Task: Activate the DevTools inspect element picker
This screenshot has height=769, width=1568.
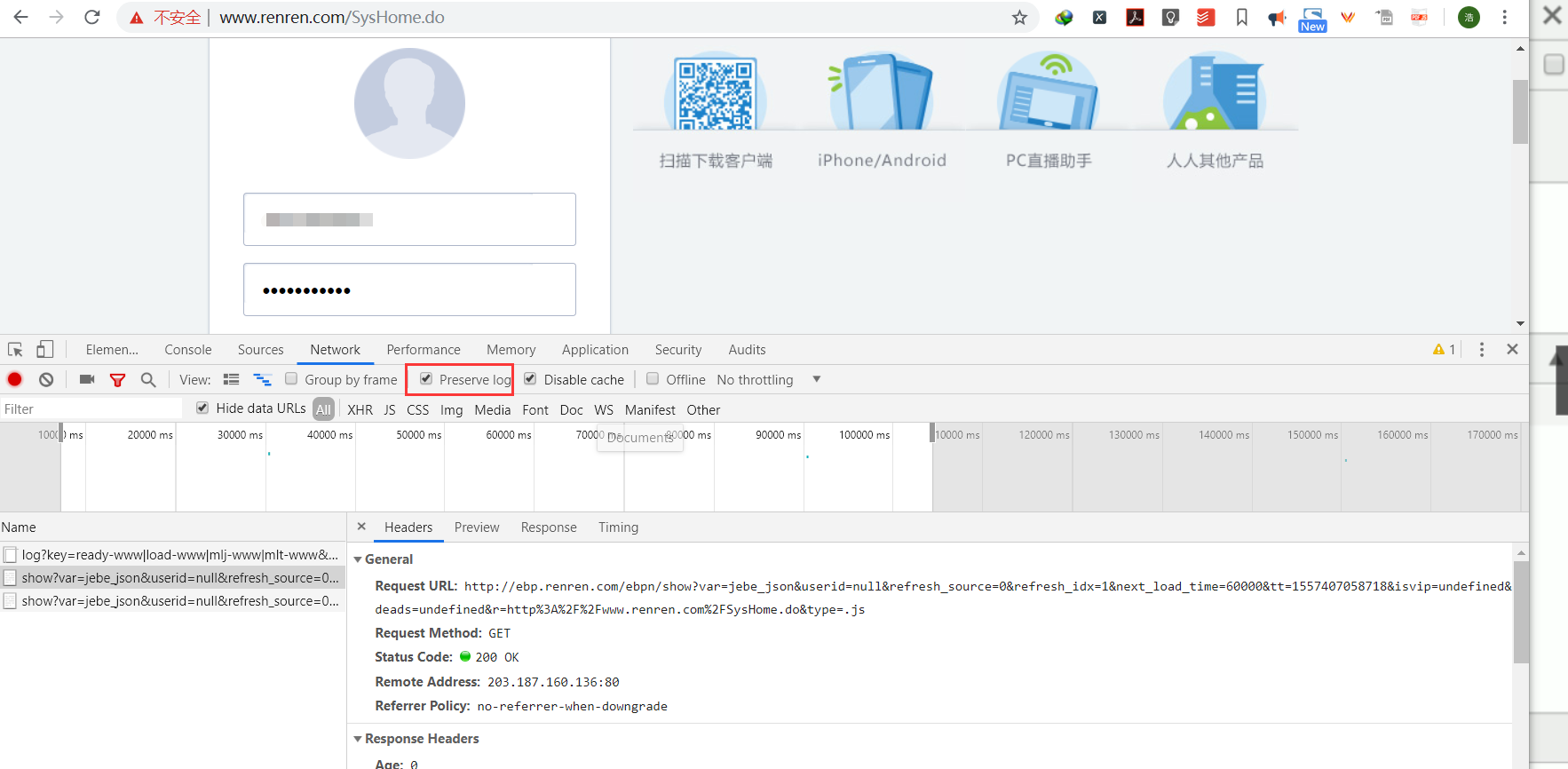Action: point(15,350)
